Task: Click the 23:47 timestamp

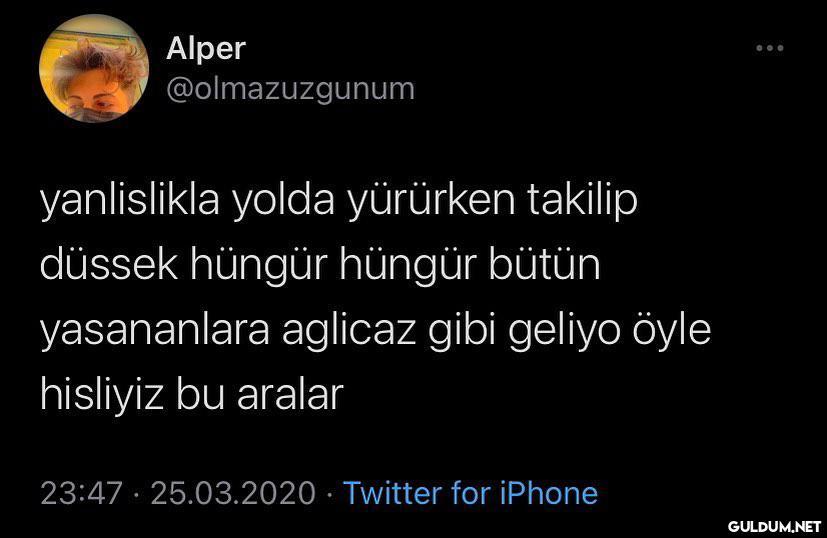Action: pos(81,493)
